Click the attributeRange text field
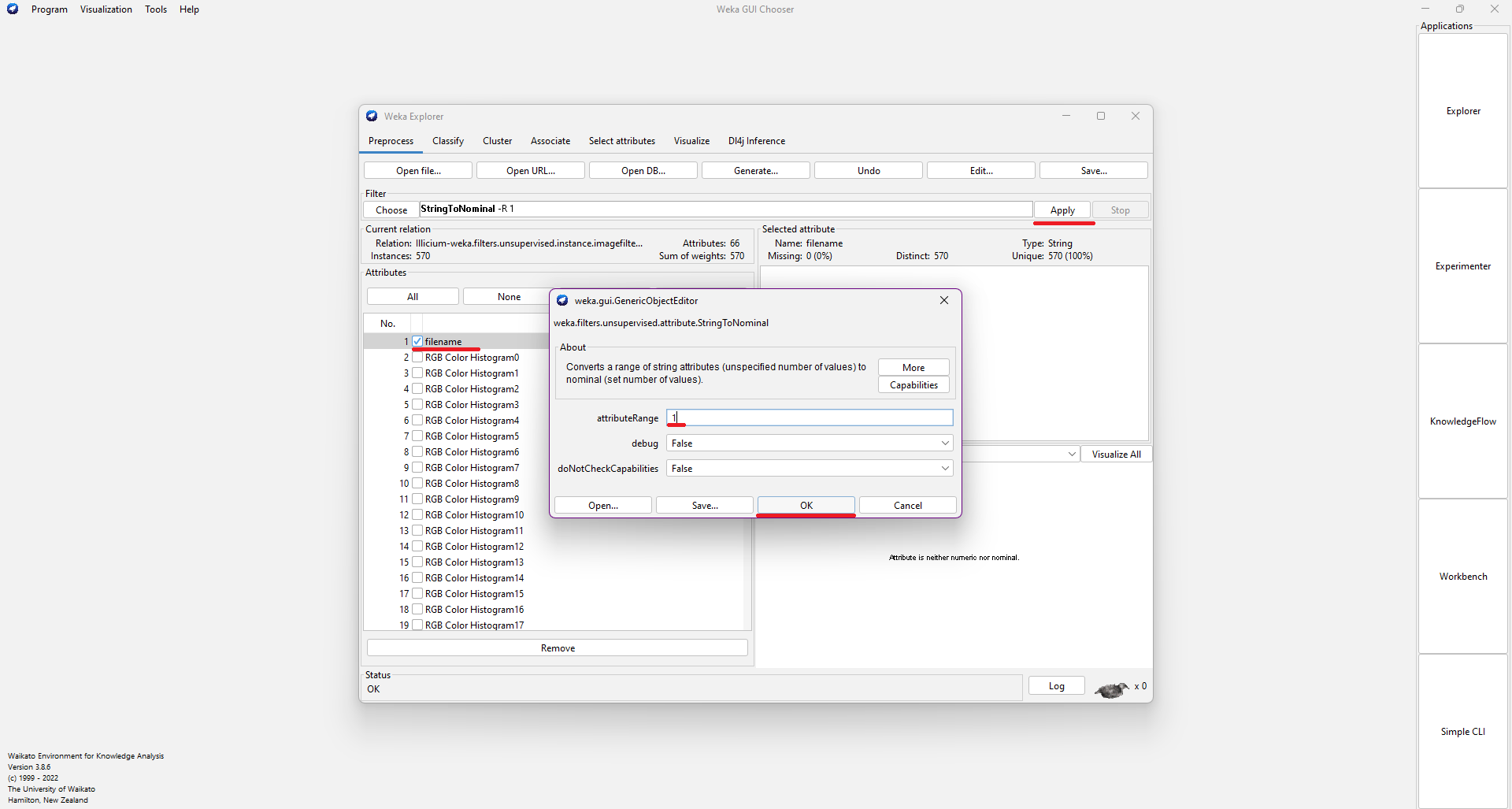Viewport: 1512px width, 809px height. click(810, 418)
